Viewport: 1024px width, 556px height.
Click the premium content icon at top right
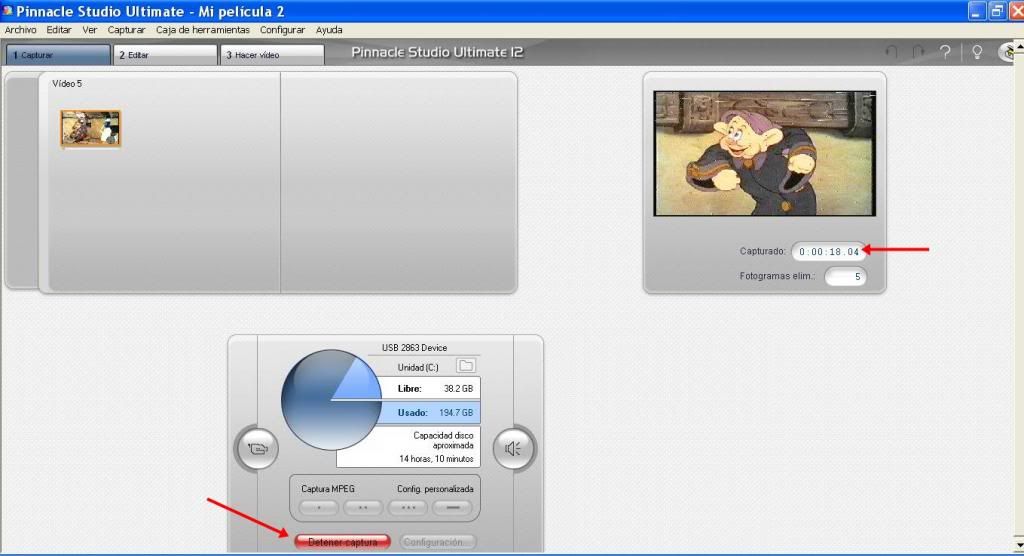pyautogui.click(x=1010, y=52)
